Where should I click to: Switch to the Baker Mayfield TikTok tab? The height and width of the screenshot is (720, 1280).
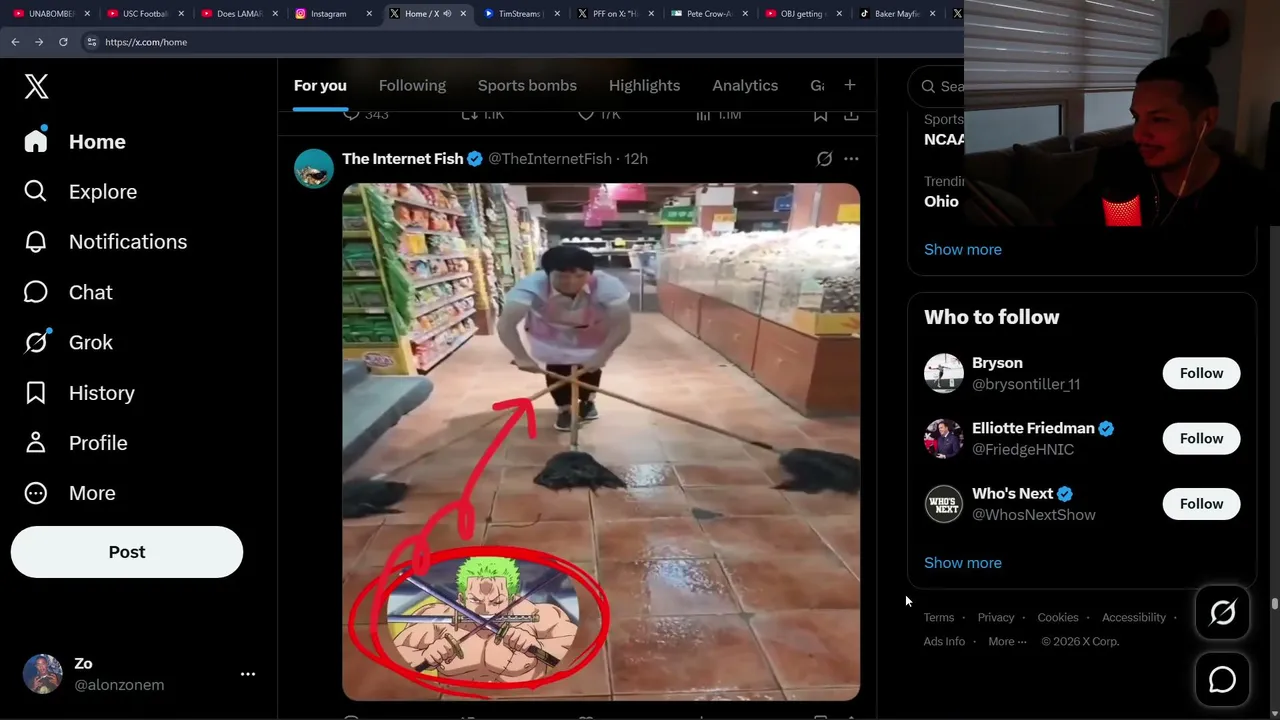pos(897,14)
